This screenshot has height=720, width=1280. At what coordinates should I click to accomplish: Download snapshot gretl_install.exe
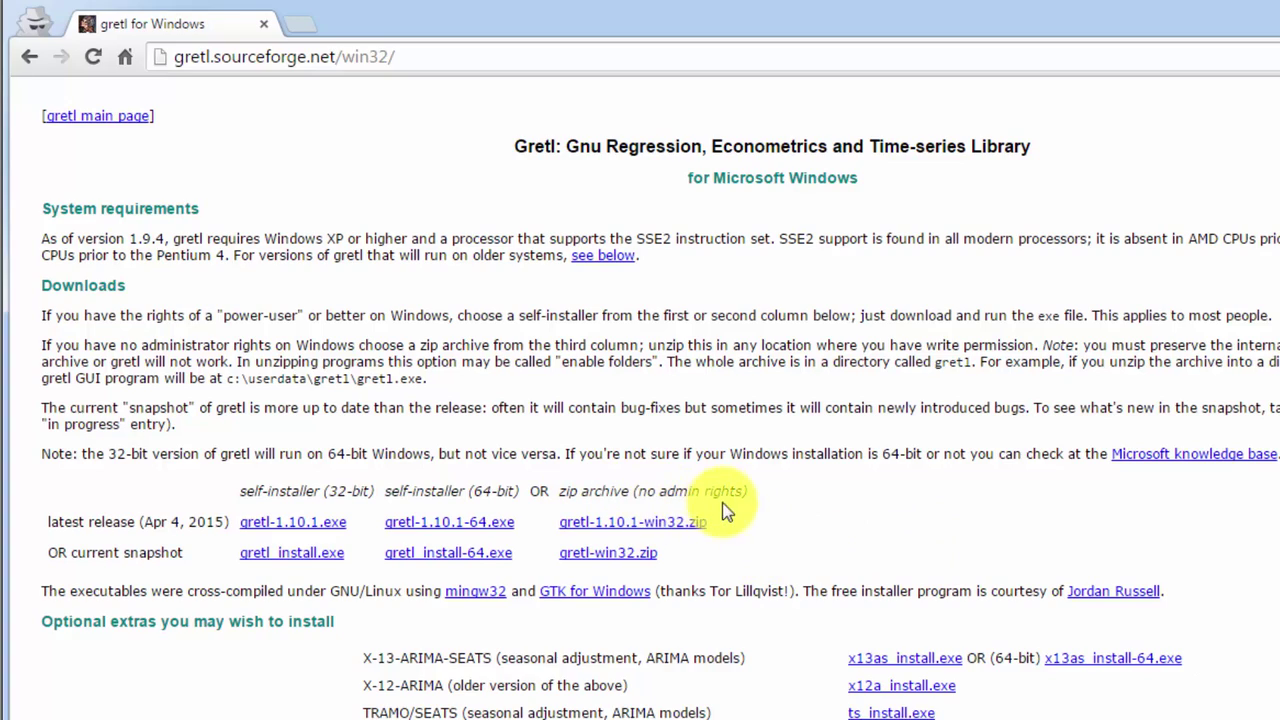coord(292,553)
